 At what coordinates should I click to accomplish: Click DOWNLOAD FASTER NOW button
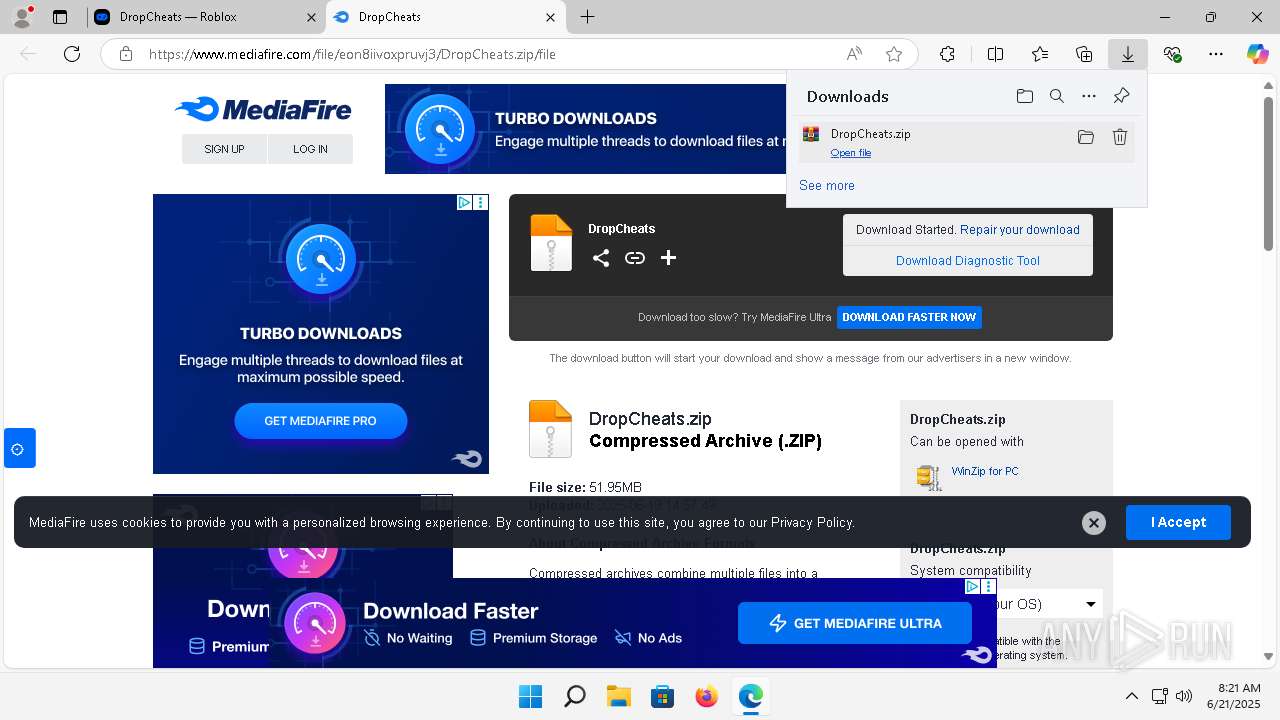tap(909, 317)
